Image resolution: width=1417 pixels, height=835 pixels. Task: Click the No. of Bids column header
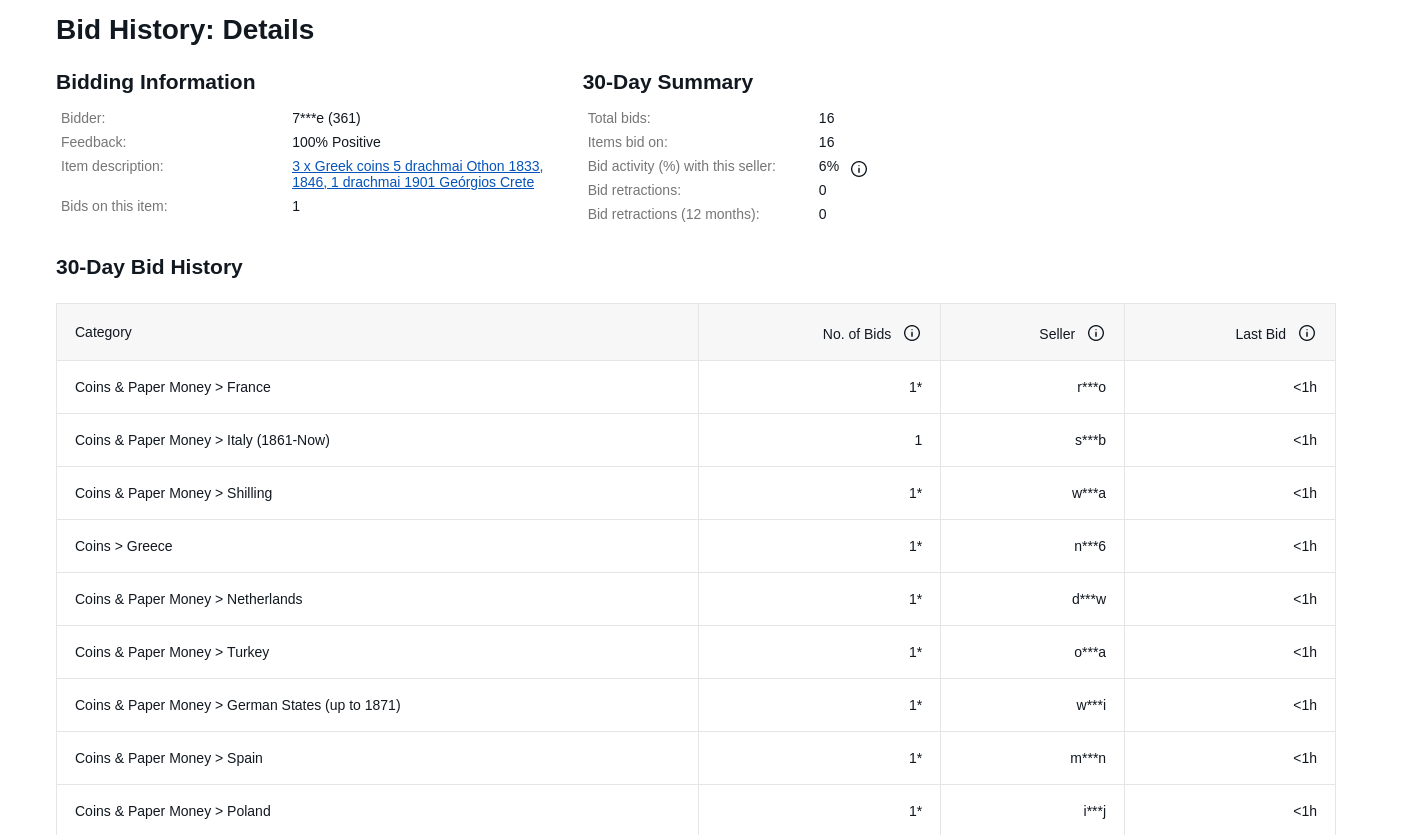click(856, 334)
